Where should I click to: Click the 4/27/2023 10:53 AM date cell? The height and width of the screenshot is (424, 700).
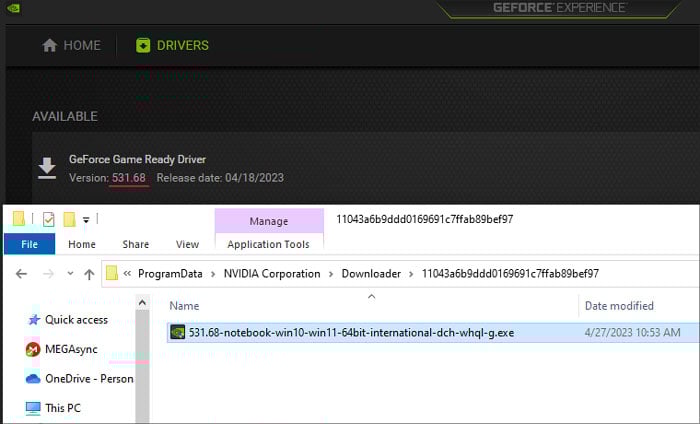[633, 333]
